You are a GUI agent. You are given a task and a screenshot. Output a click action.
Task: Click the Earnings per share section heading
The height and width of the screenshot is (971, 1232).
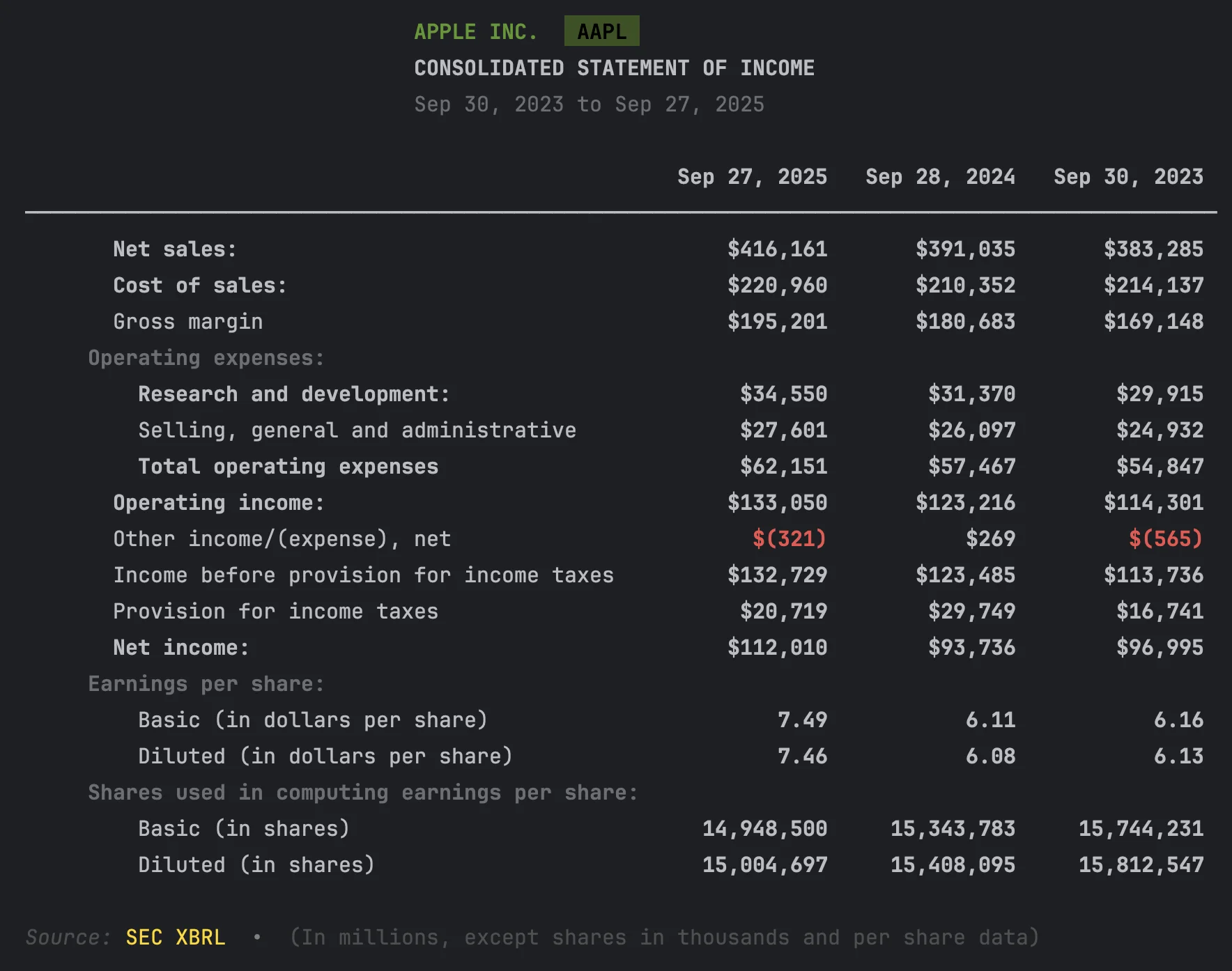(x=206, y=684)
